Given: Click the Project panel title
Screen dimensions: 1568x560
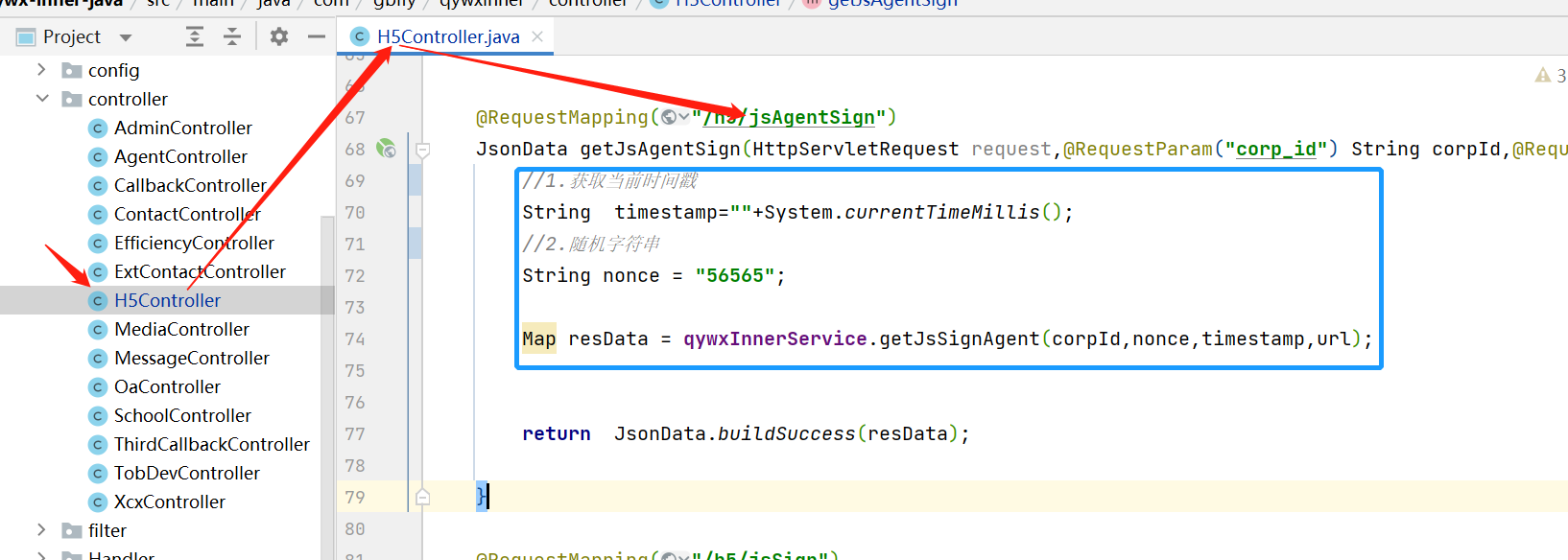Looking at the screenshot, I should pyautogui.click(x=72, y=36).
